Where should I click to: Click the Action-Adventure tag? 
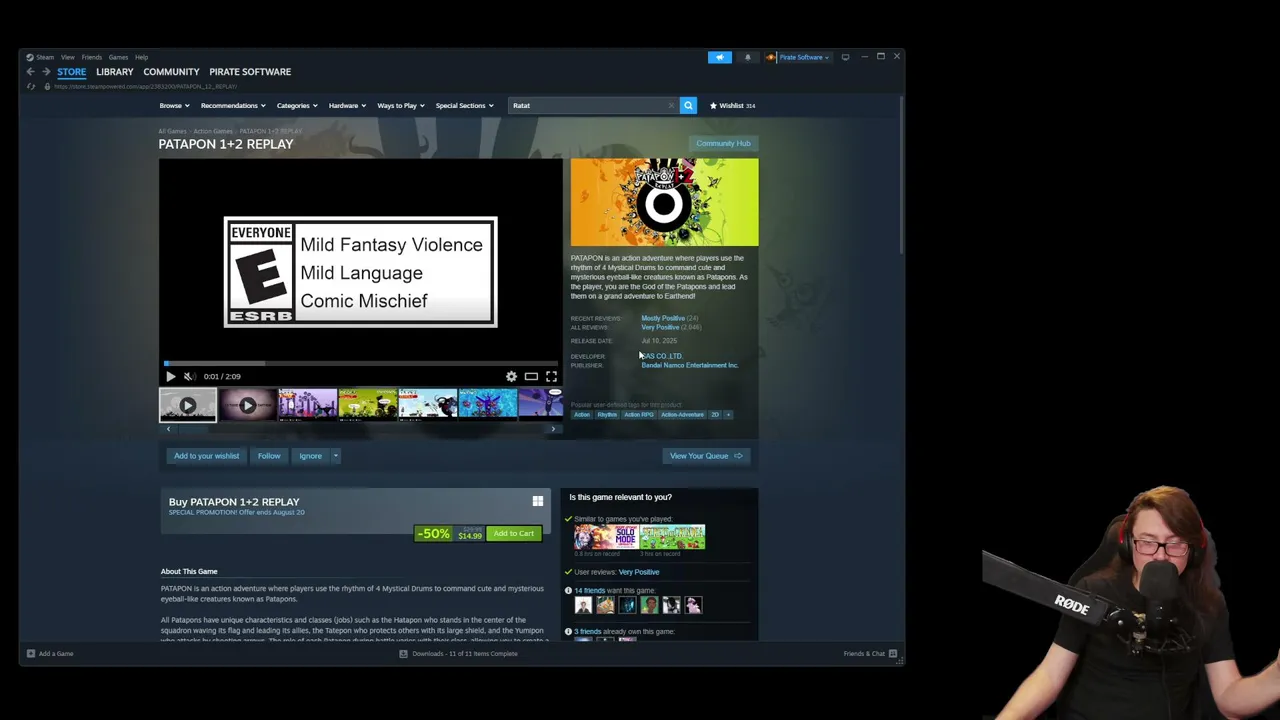click(682, 415)
